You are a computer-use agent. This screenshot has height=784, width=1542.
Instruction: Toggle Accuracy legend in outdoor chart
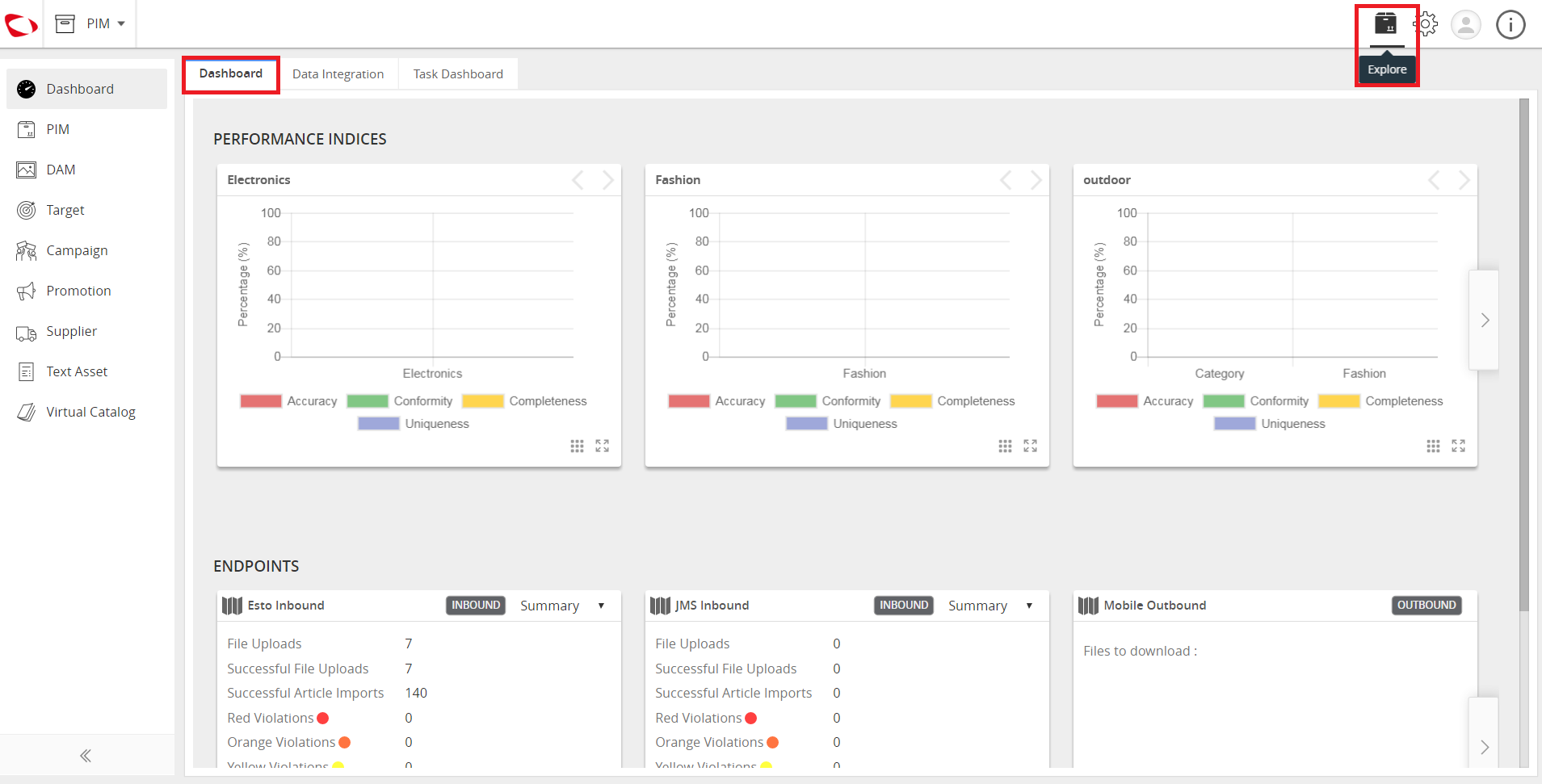tap(1145, 401)
